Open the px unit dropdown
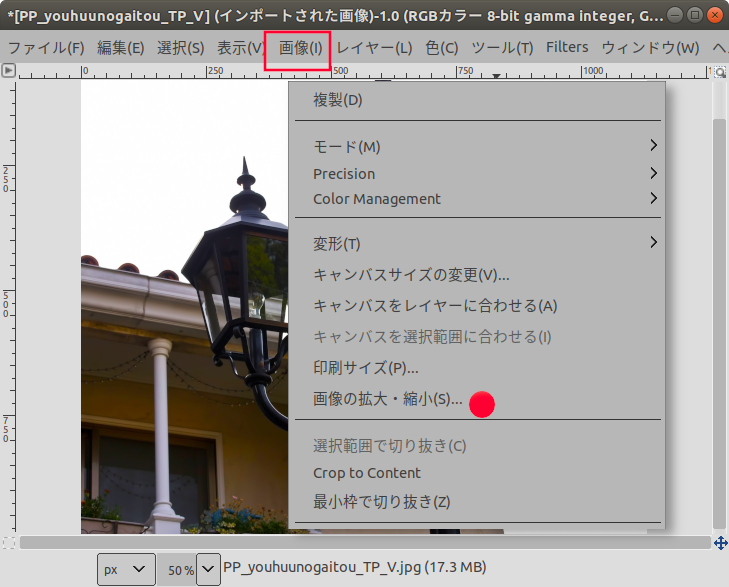 [x=126, y=569]
